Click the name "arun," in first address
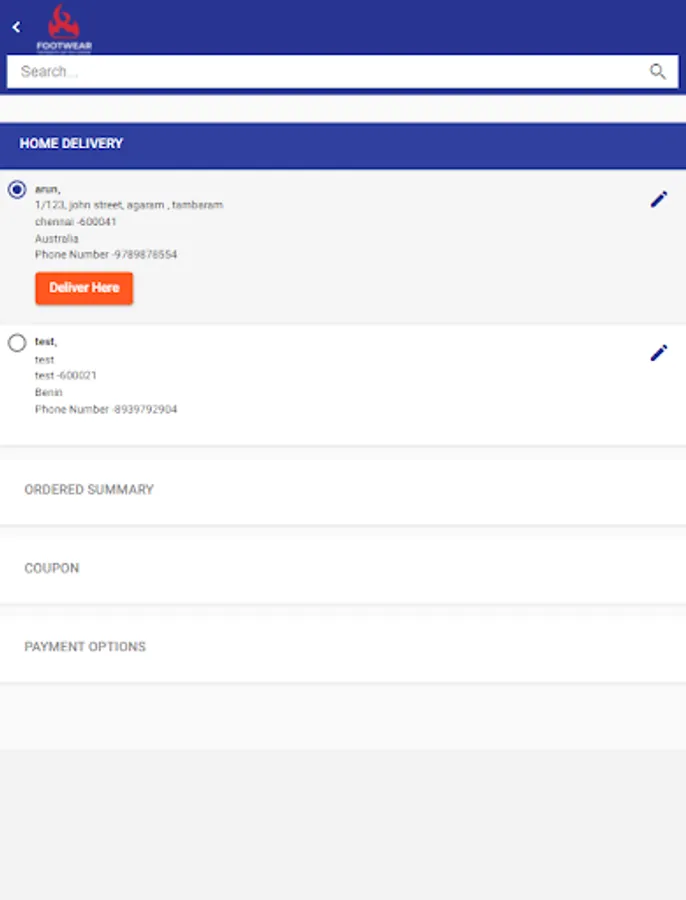Image resolution: width=686 pixels, height=900 pixels. pos(47,189)
